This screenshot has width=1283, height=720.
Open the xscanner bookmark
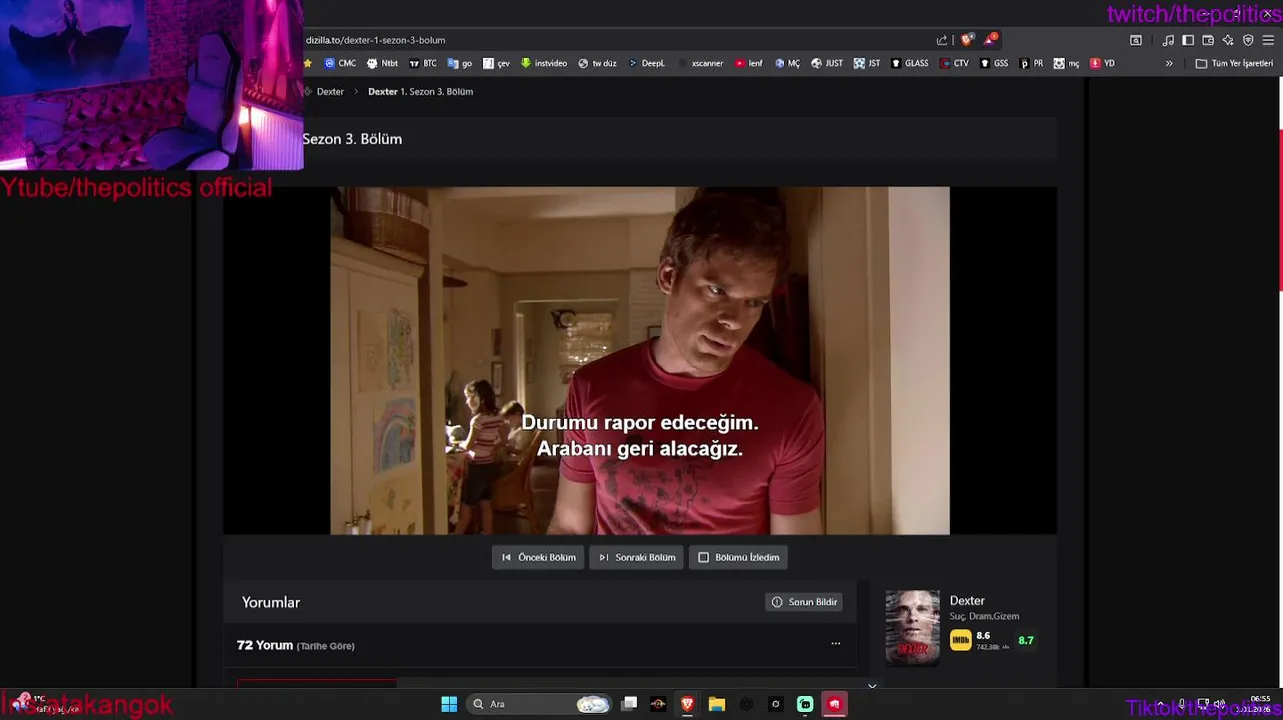pyautogui.click(x=700, y=63)
